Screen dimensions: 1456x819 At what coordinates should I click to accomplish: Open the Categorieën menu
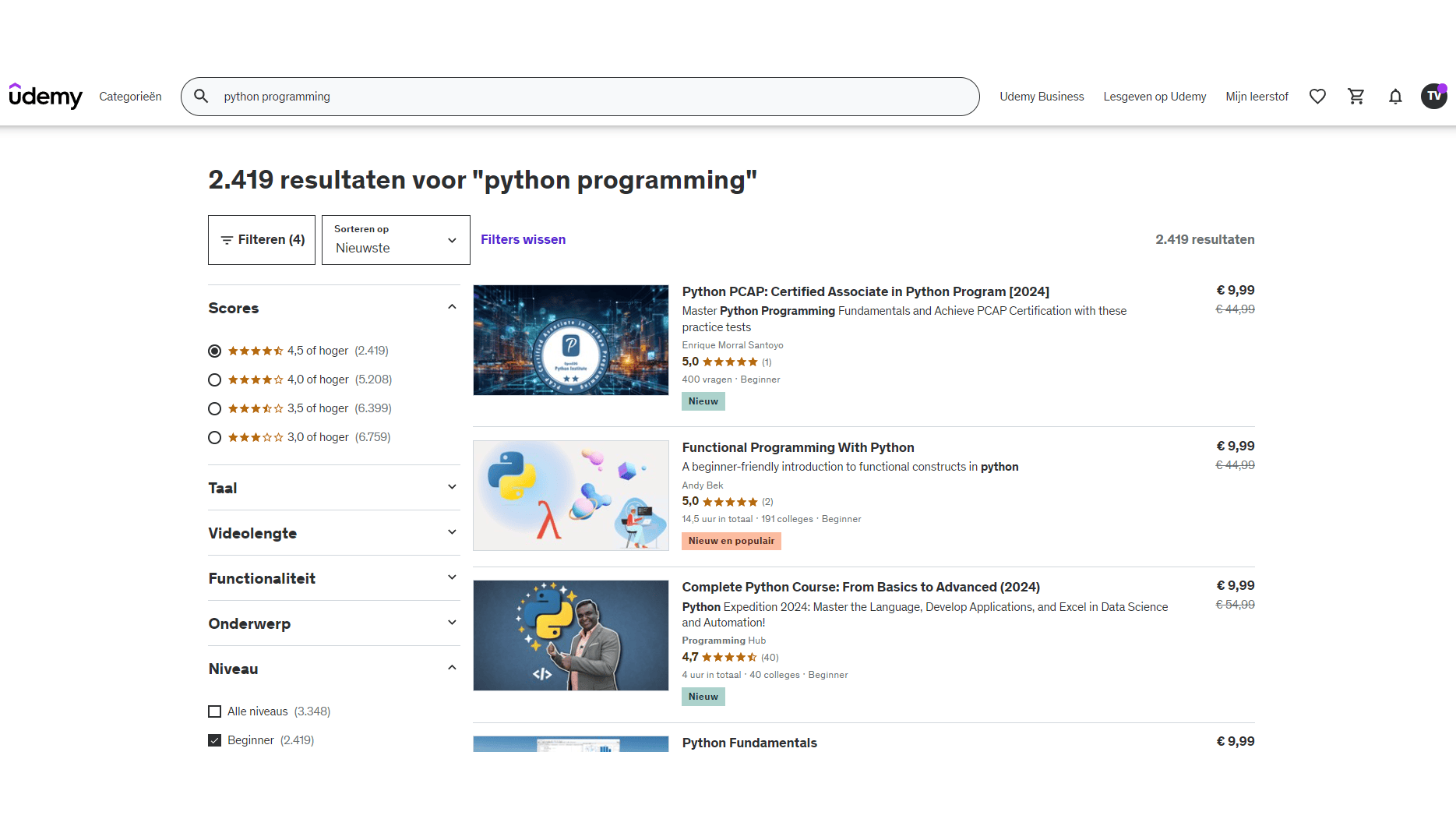tap(129, 96)
